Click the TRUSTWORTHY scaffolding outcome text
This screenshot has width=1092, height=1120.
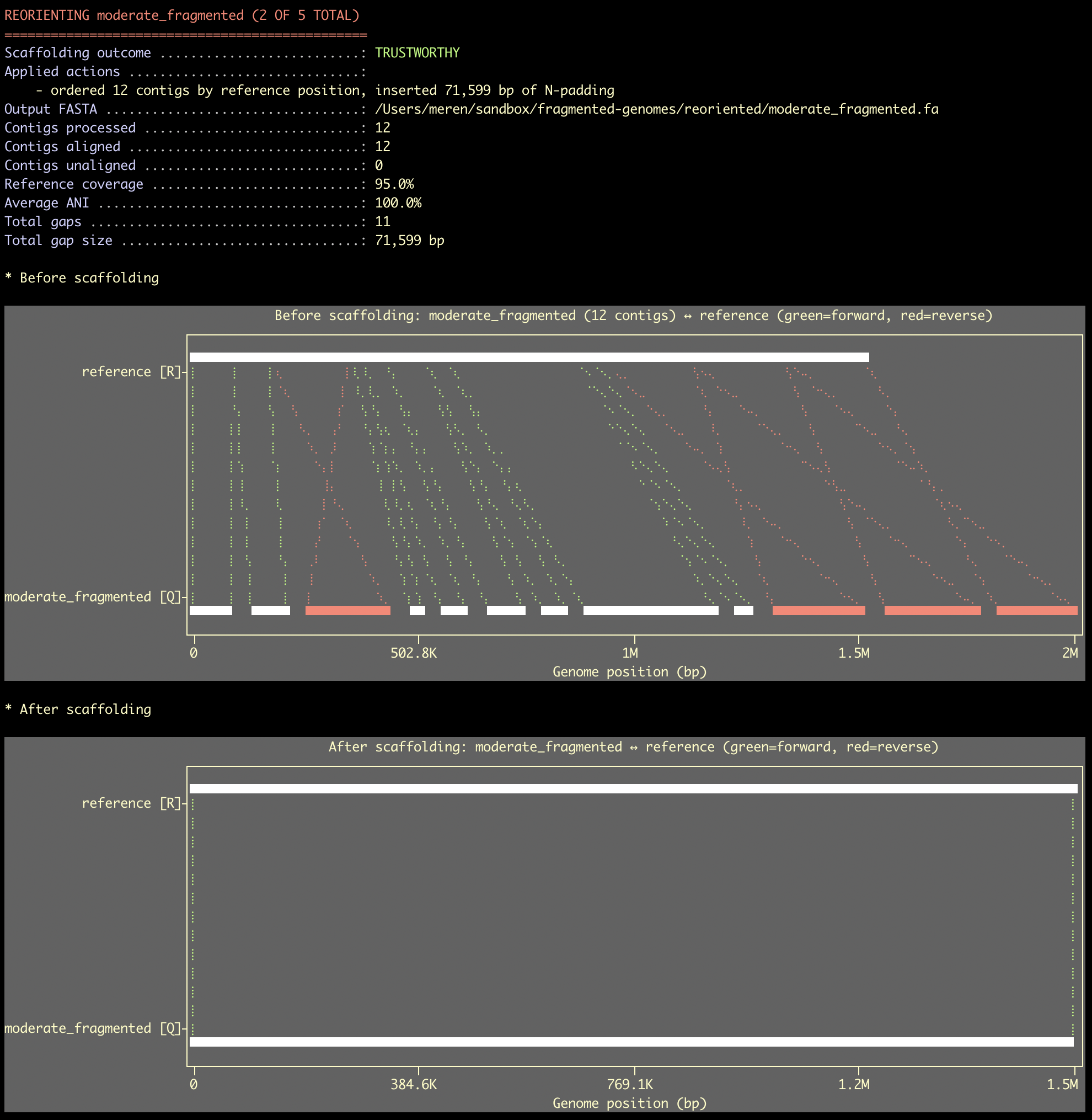[x=417, y=53]
